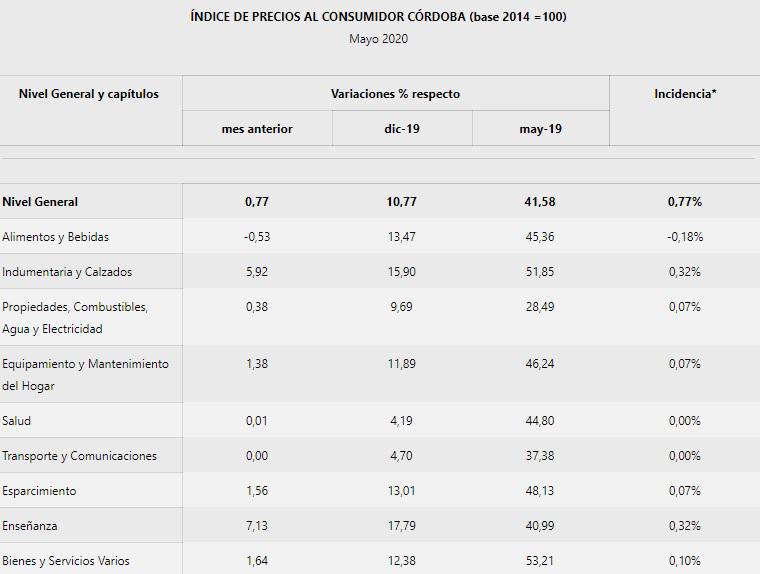The height and width of the screenshot is (574, 760).
Task: Click Bienes y Servicios Varios incidencia 0,10%
Action: pos(685,560)
